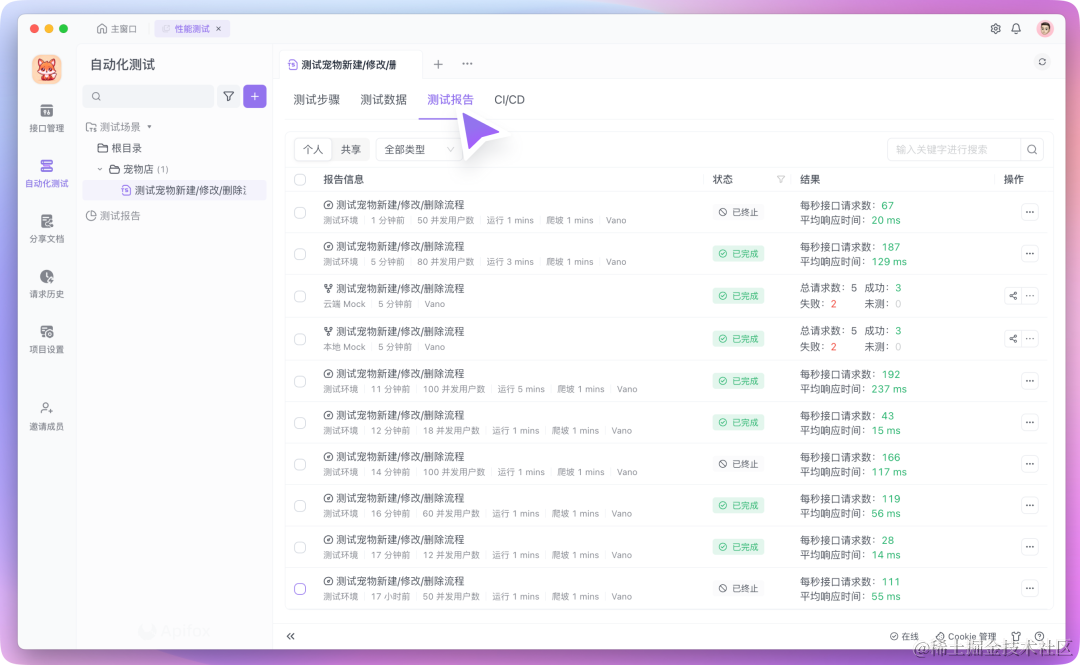
Task: Open more actions for the 187 requests report
Action: point(1030,254)
